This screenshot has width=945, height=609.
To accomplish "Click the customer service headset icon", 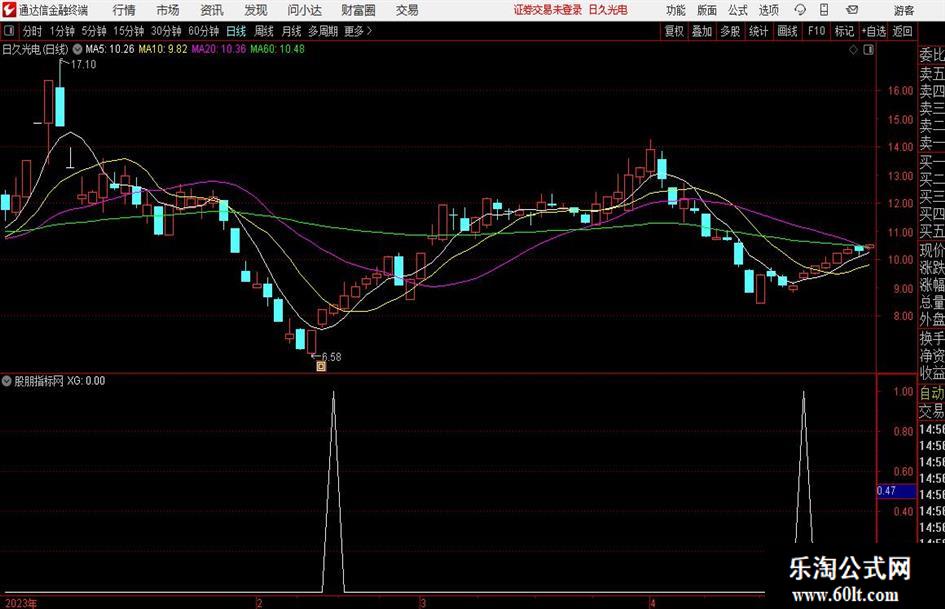I will point(800,10).
